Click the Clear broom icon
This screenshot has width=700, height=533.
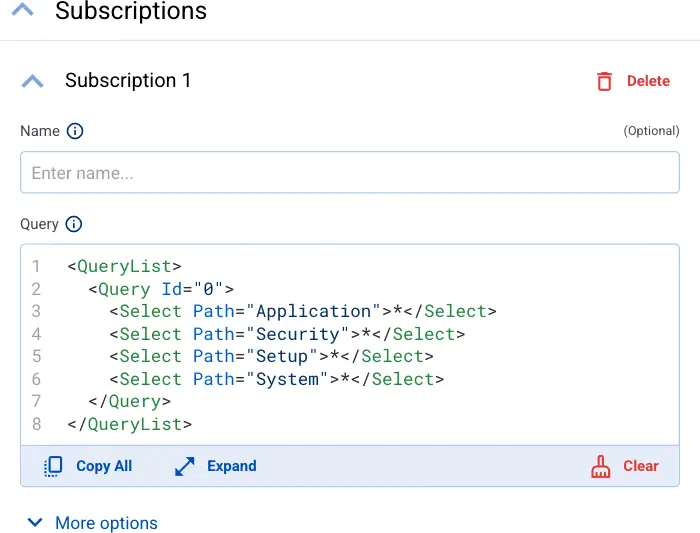click(x=600, y=466)
